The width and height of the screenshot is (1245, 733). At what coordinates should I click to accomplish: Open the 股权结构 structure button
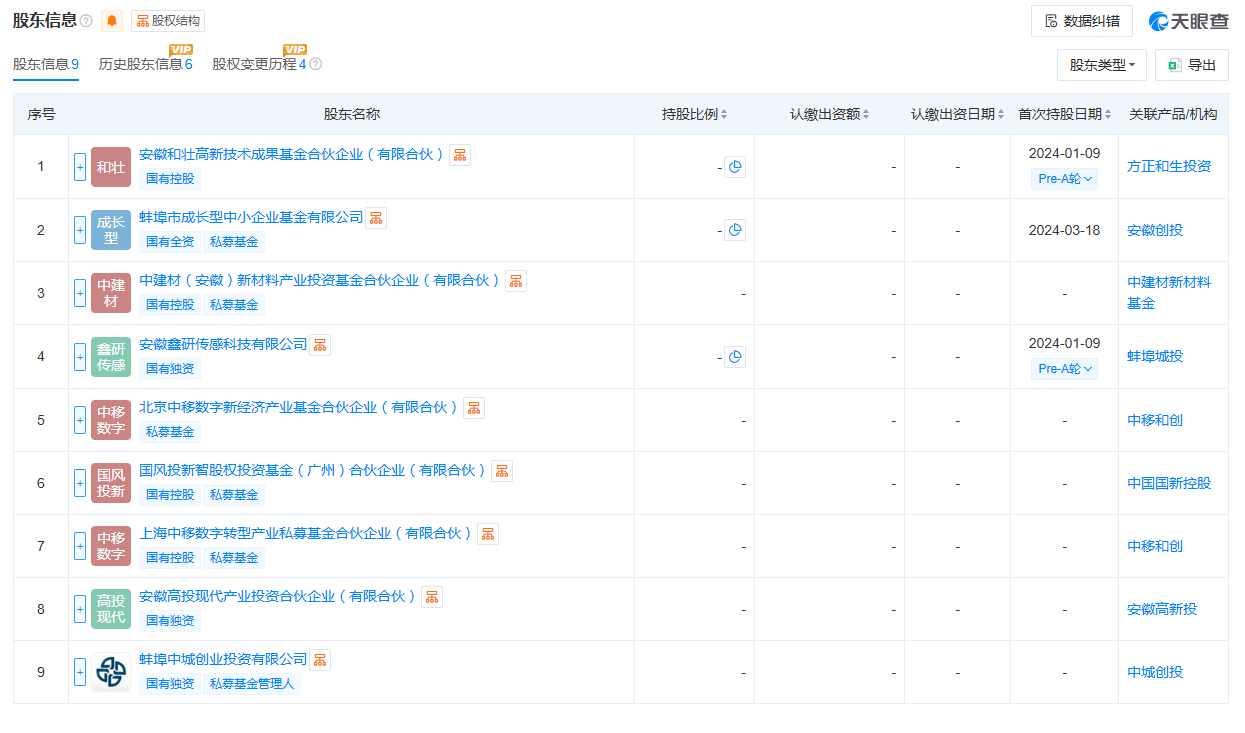[168, 21]
